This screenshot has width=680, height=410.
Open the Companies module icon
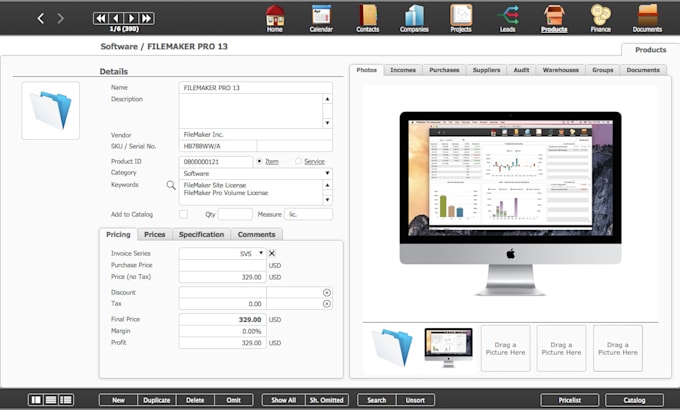tap(414, 18)
